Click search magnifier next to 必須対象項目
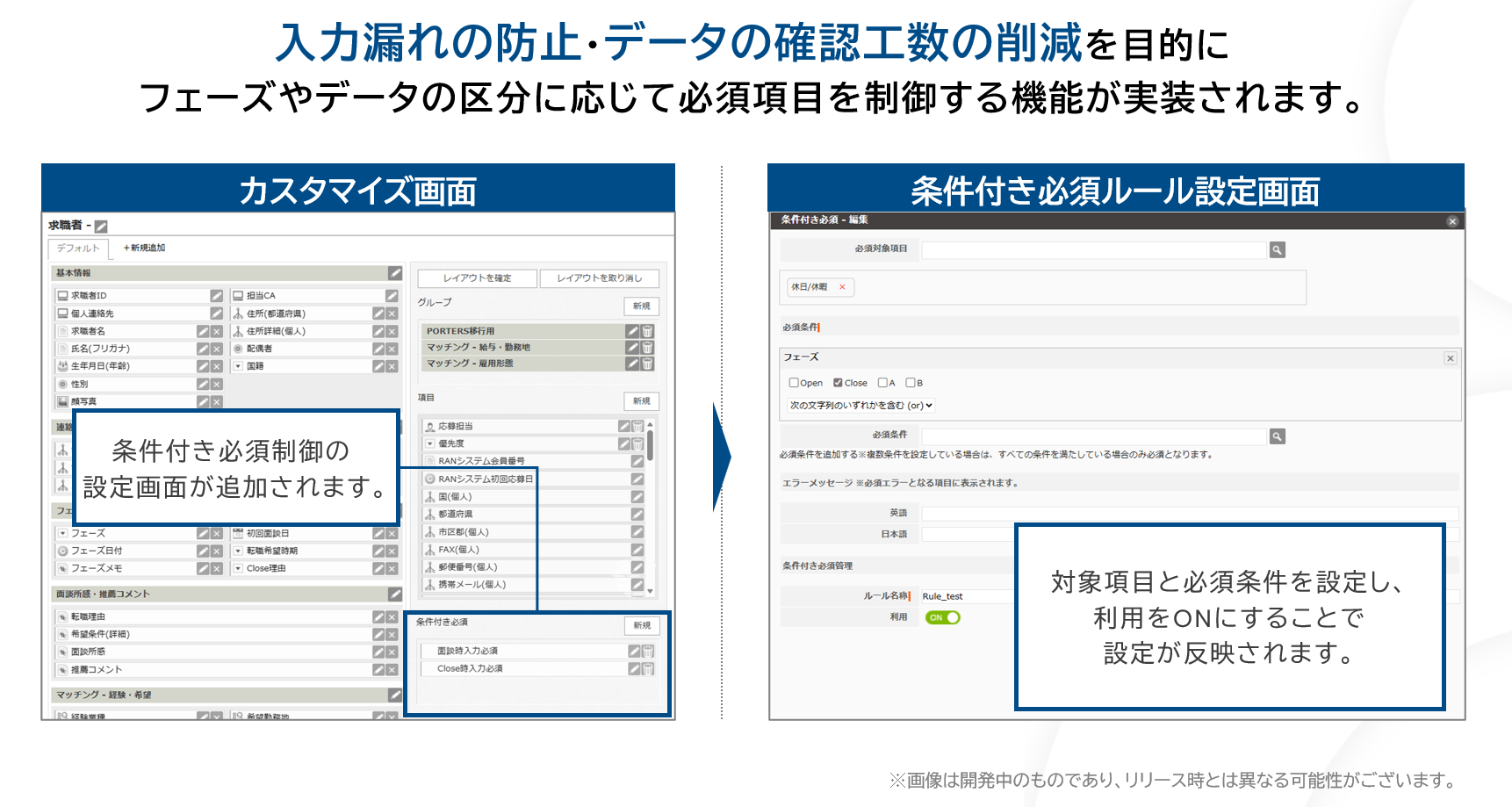Viewport: 1512px width, 807px height. (x=1278, y=249)
